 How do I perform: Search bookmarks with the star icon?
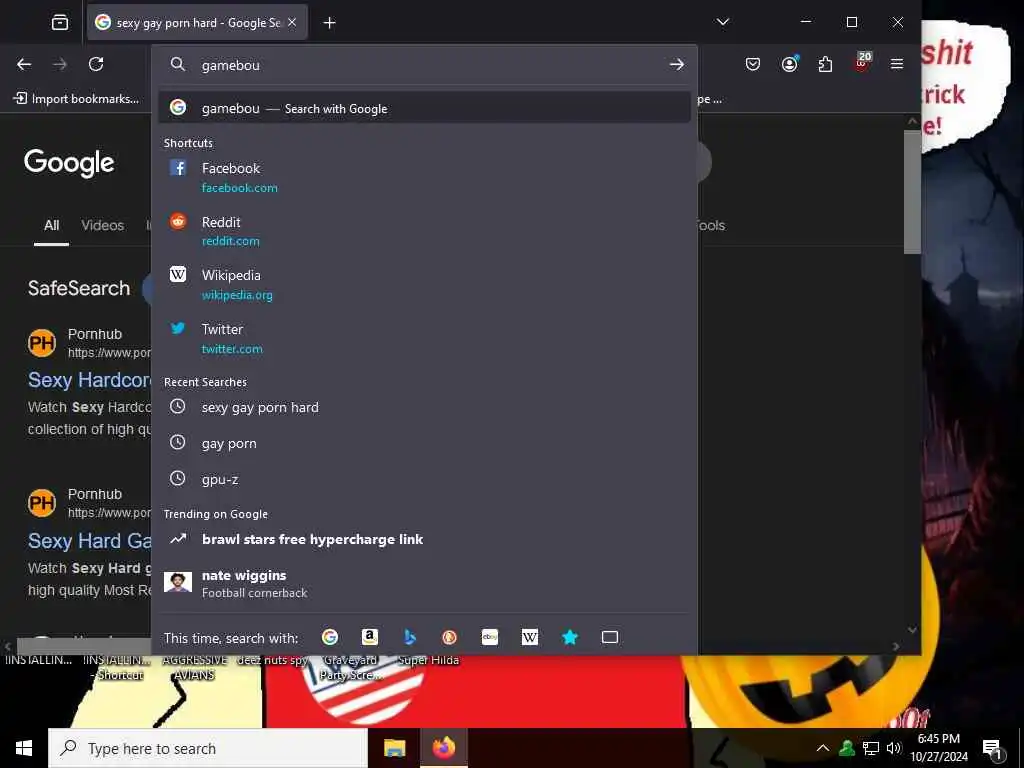pyautogui.click(x=570, y=637)
